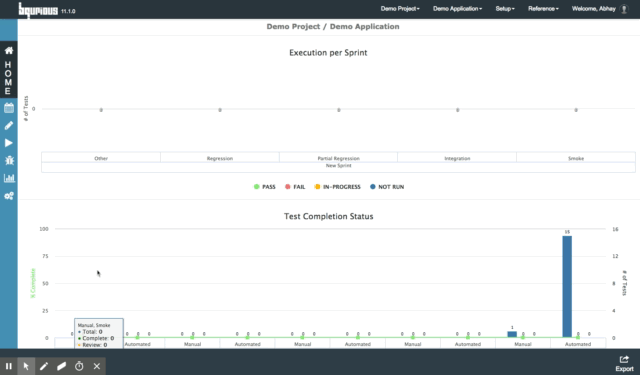Screen dimensions: 640x375
Task: Open the Reference dropdown menu
Action: (x=543, y=9)
